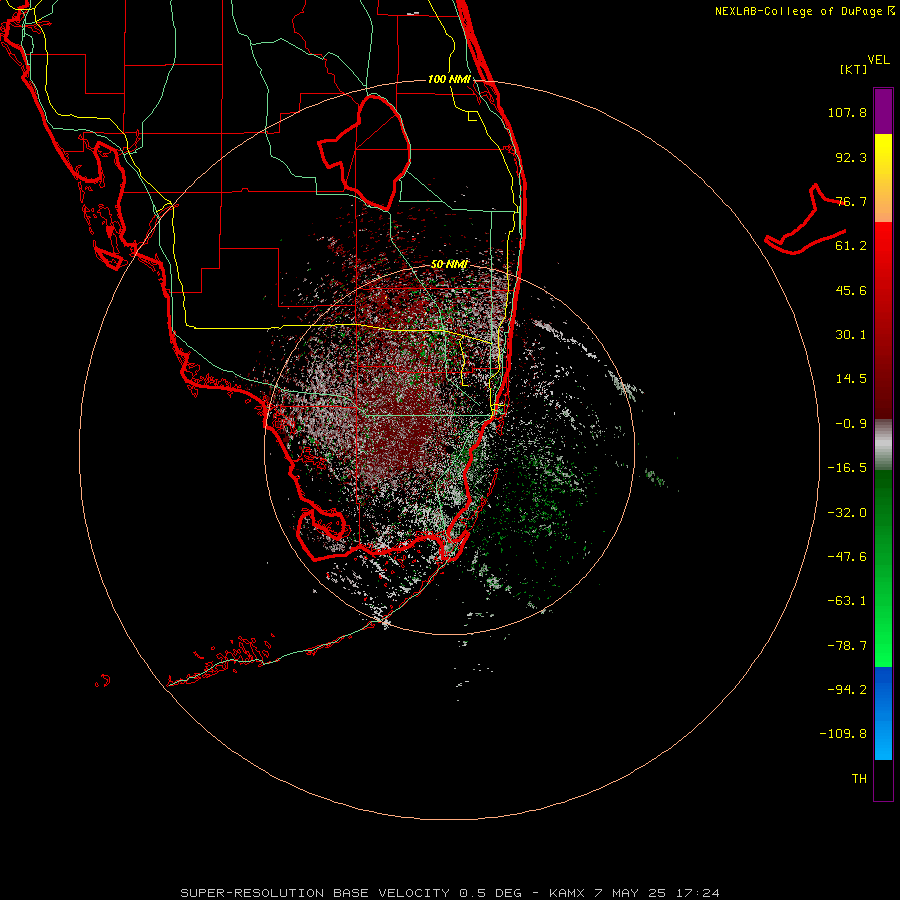Select the 45.6 legend value
Screen dimensions: 900x900
click(x=851, y=290)
